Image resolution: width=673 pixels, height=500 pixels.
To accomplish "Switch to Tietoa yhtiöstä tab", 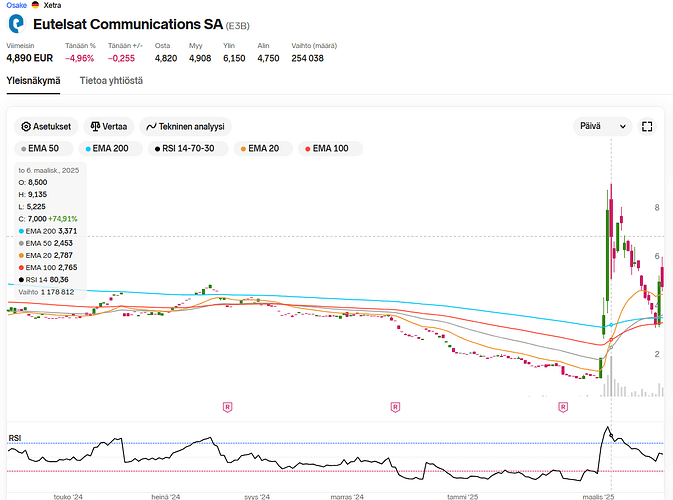I will [x=111, y=81].
